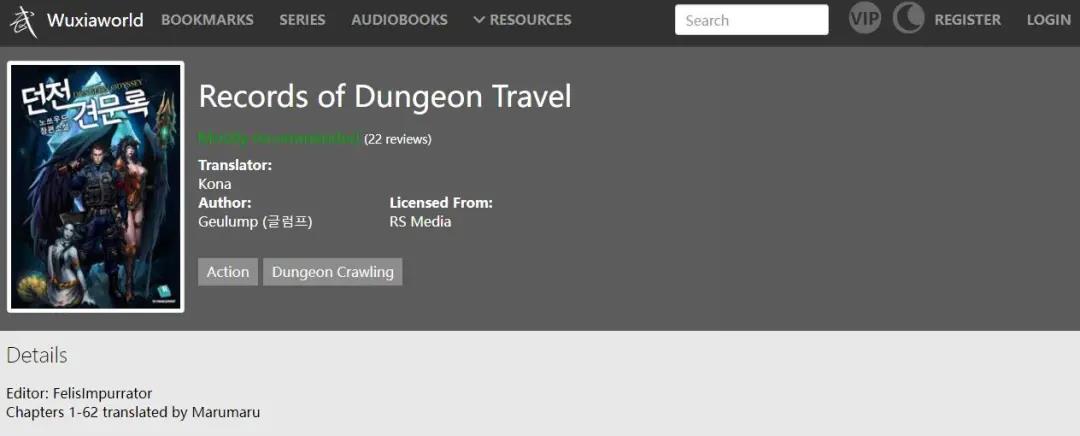Viewport: 1080px width, 436px height.
Task: Open the 22 reviews link
Action: [398, 139]
